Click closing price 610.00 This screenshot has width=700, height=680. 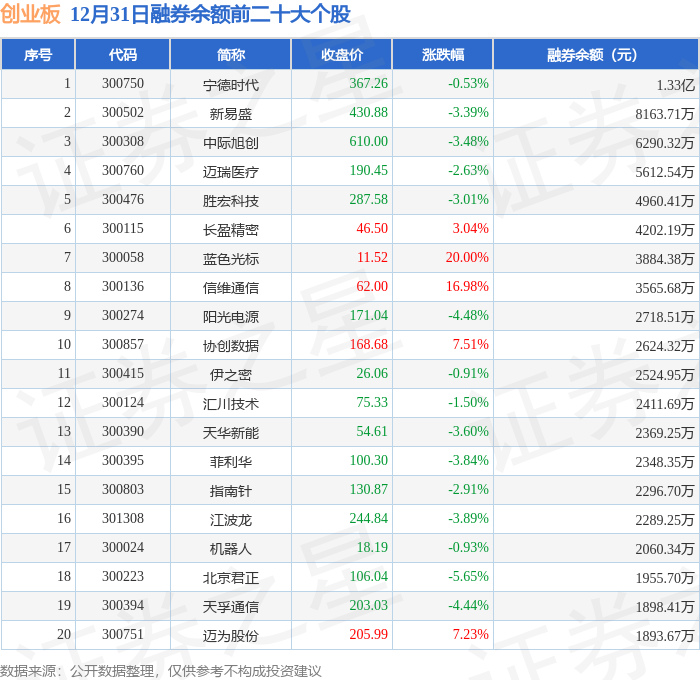[368, 142]
